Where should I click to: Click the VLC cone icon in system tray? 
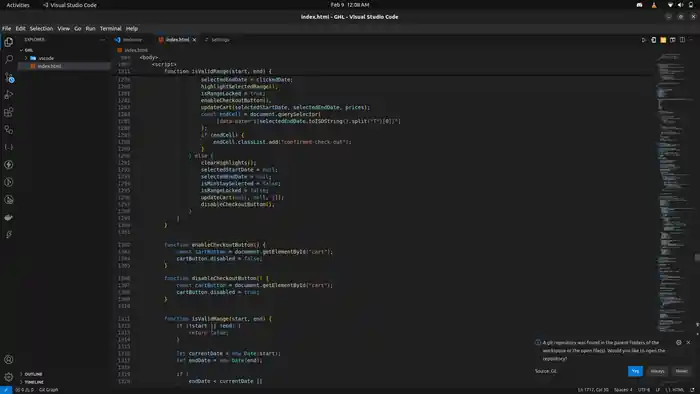[654, 5]
